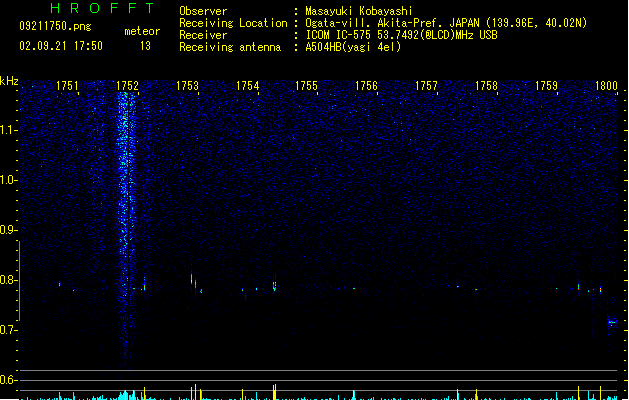Click the 1757 time marker

[426, 86]
